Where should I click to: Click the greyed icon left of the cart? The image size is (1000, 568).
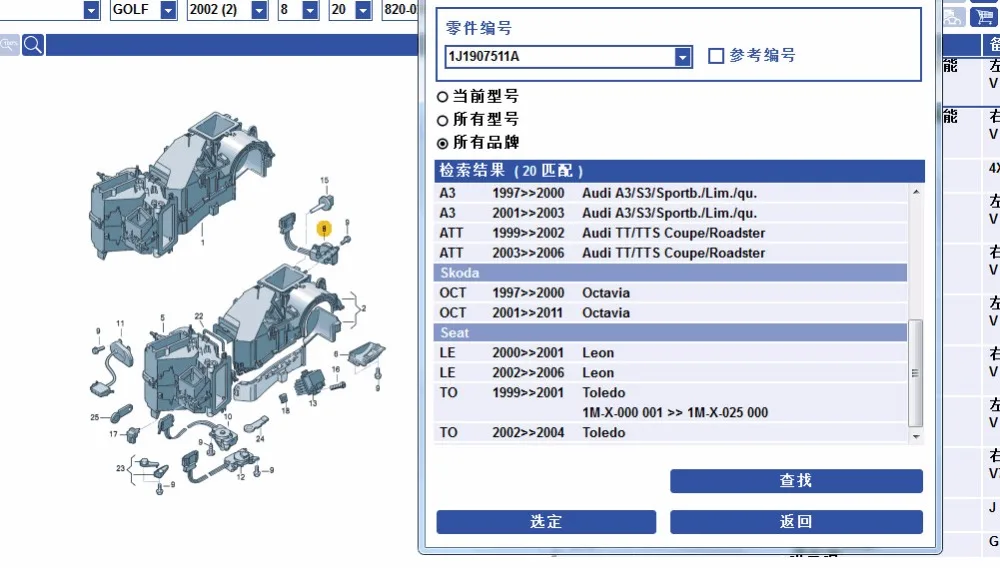(953, 17)
